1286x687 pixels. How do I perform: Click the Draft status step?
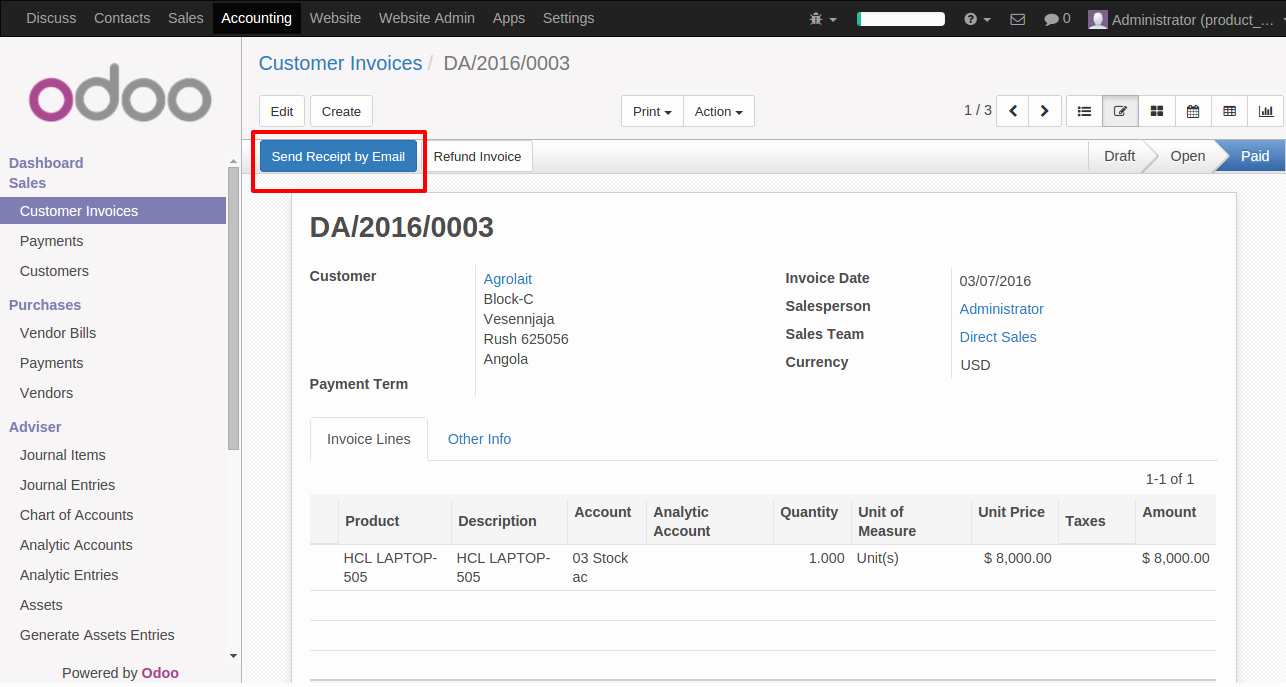click(x=1120, y=156)
